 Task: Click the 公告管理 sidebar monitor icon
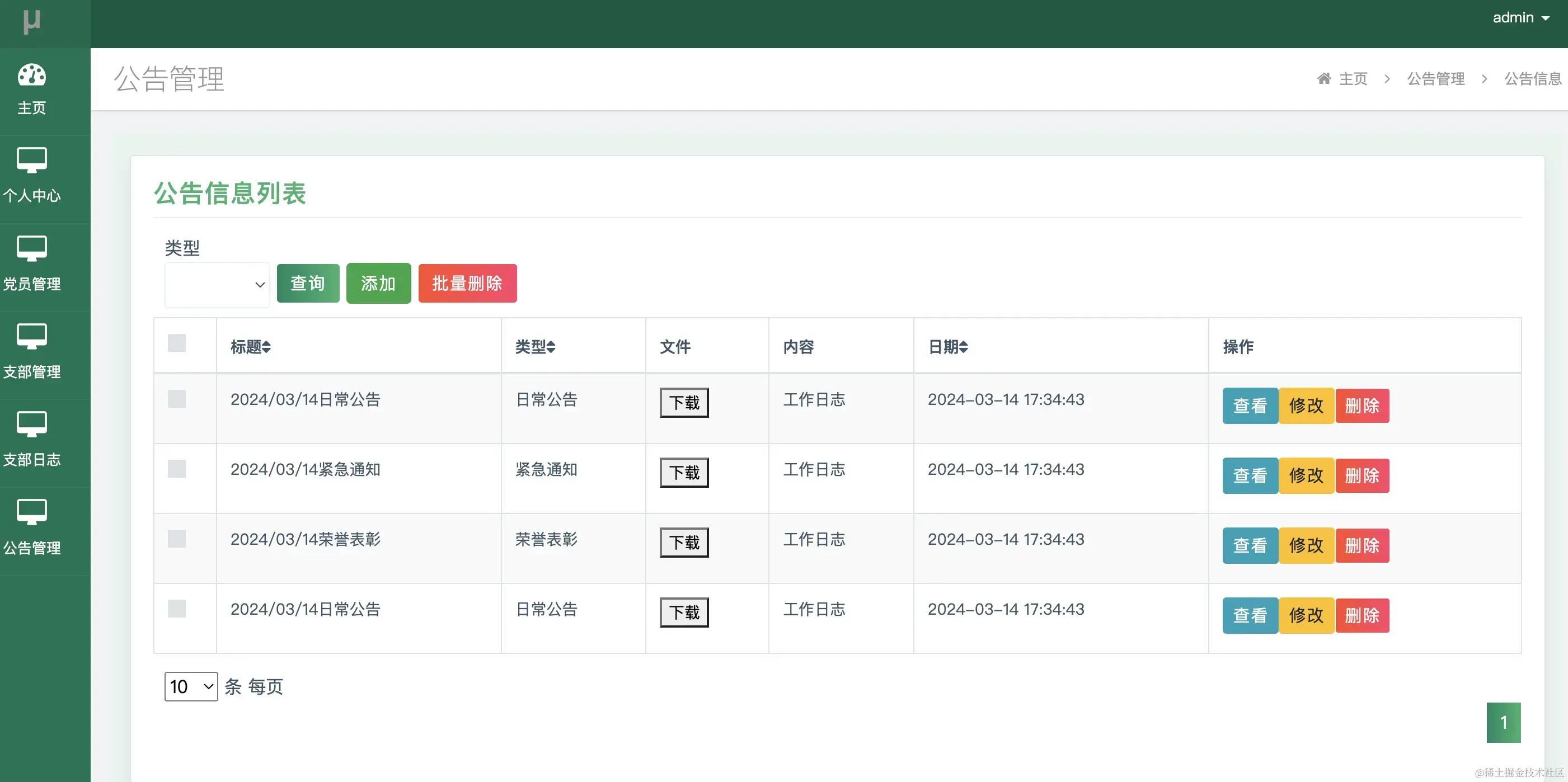[x=32, y=512]
